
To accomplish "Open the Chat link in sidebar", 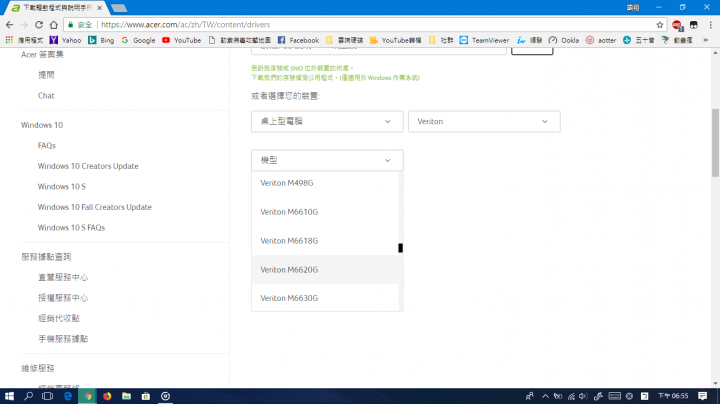I will (x=46, y=96).
